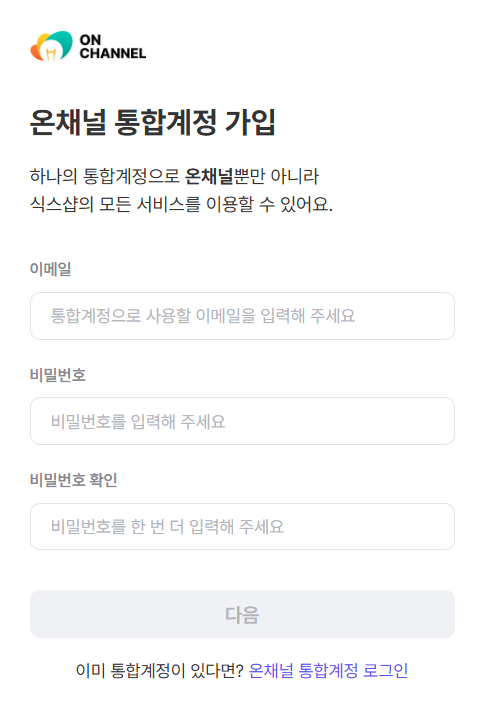Click the 비밀번호 field label

pyautogui.click(x=58, y=375)
